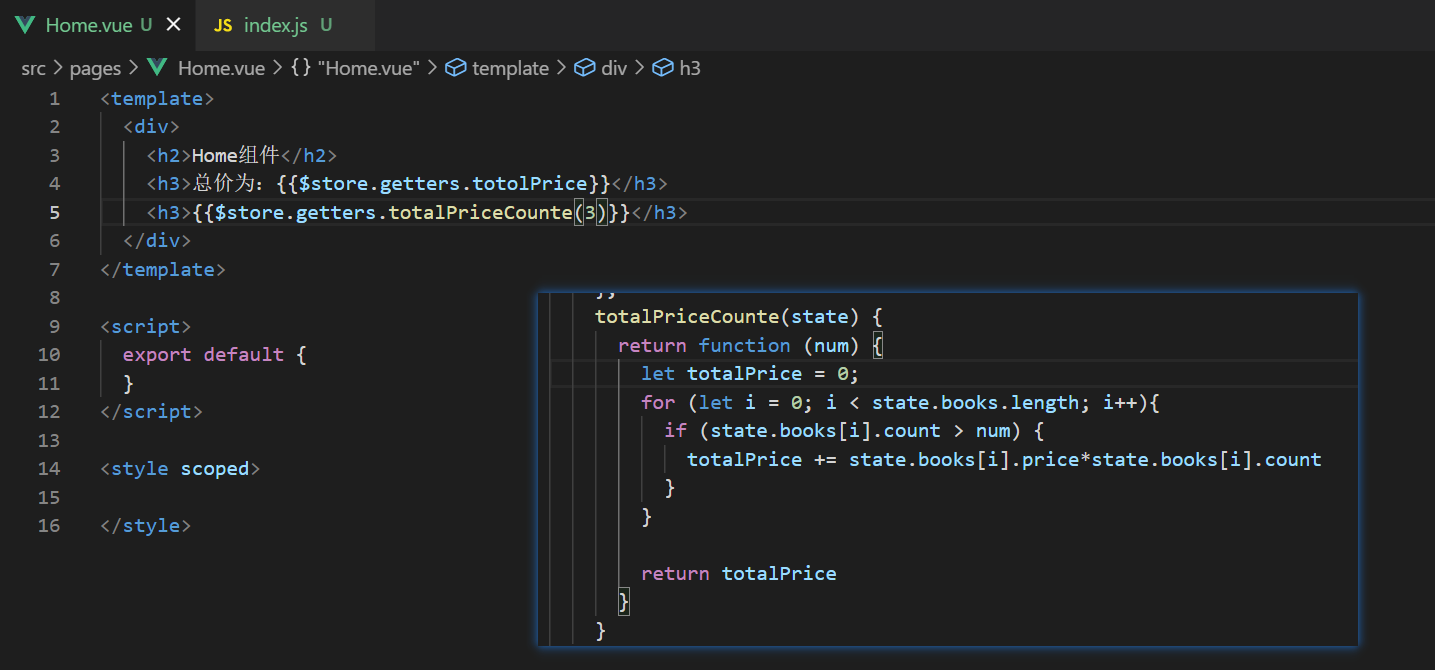
Task: Click the if count > num condition
Action: pyautogui.click(x=854, y=431)
